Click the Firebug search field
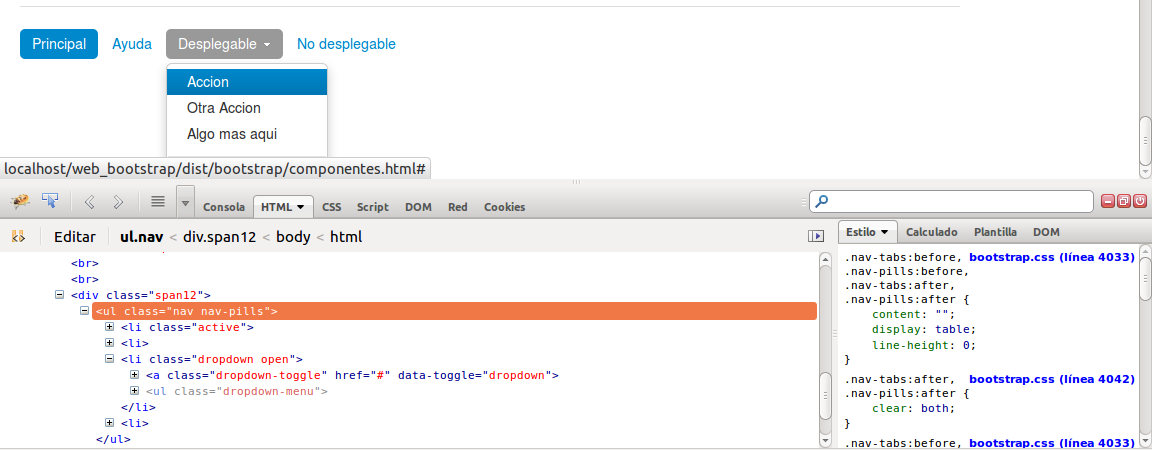This screenshot has width=1152, height=450. pos(951,201)
